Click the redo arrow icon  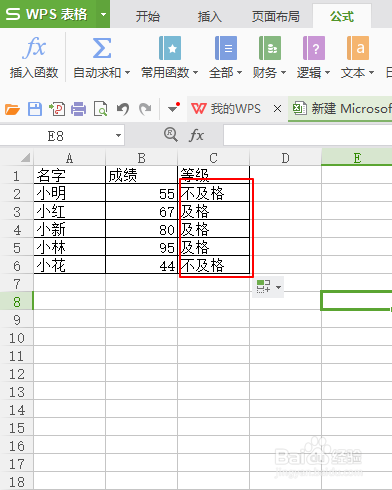[x=145, y=109]
